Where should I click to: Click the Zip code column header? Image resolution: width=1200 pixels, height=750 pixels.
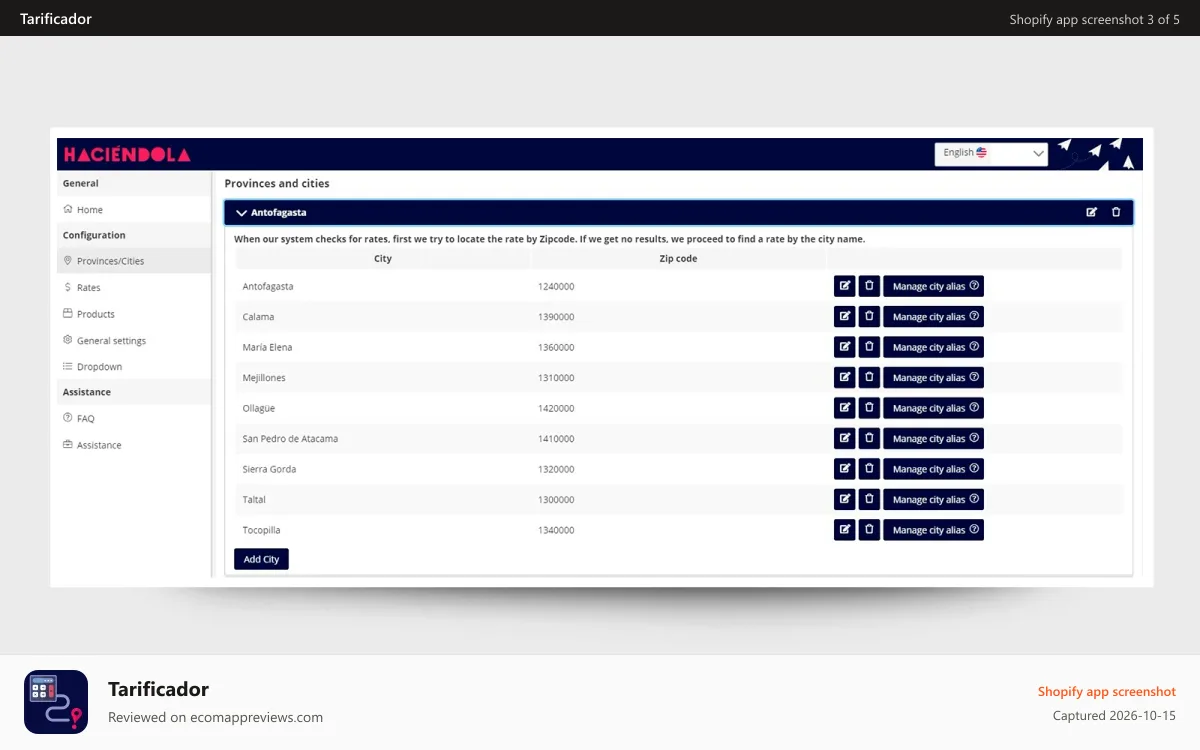pos(679,259)
